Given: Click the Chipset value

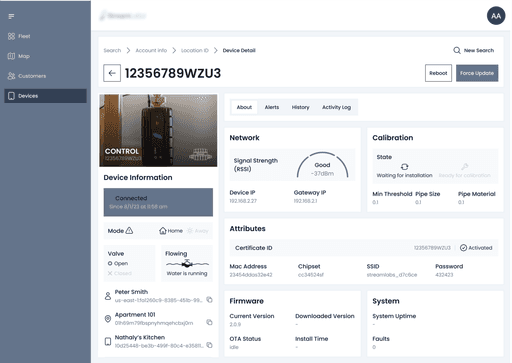Looking at the screenshot, I should [311, 275].
